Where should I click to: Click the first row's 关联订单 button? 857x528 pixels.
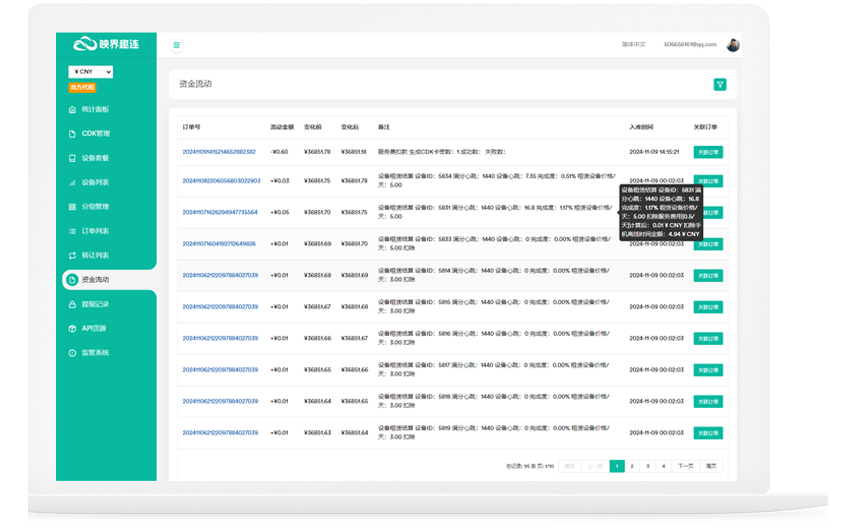click(707, 152)
